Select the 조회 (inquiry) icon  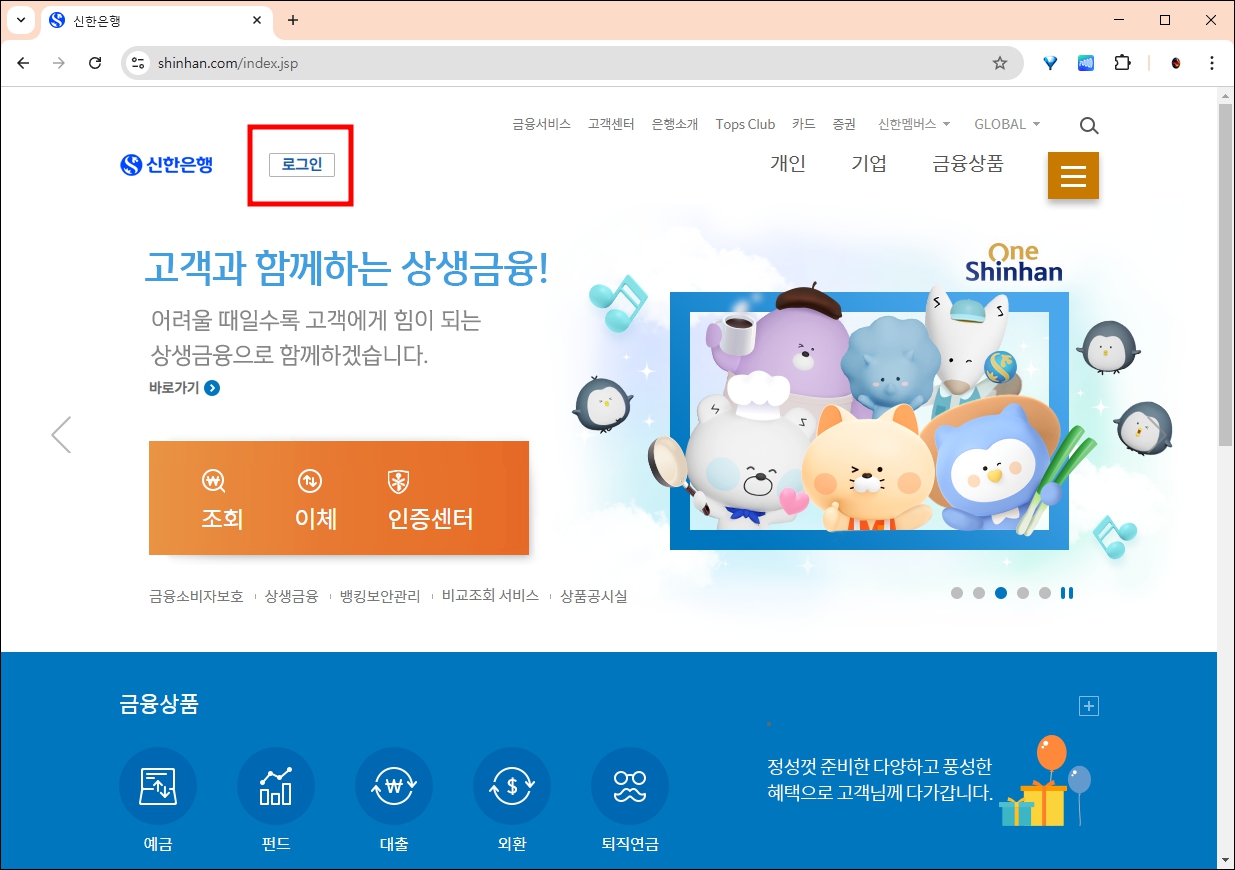[222, 499]
